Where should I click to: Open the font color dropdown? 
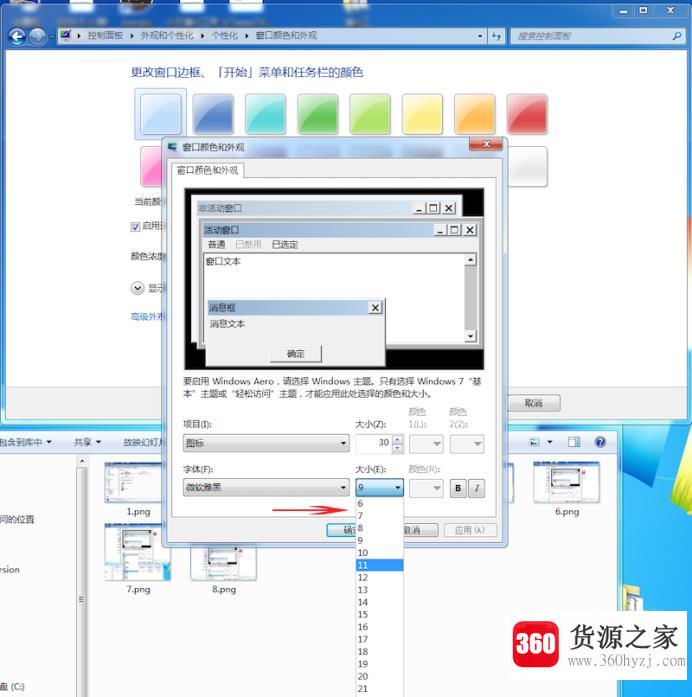click(426, 488)
